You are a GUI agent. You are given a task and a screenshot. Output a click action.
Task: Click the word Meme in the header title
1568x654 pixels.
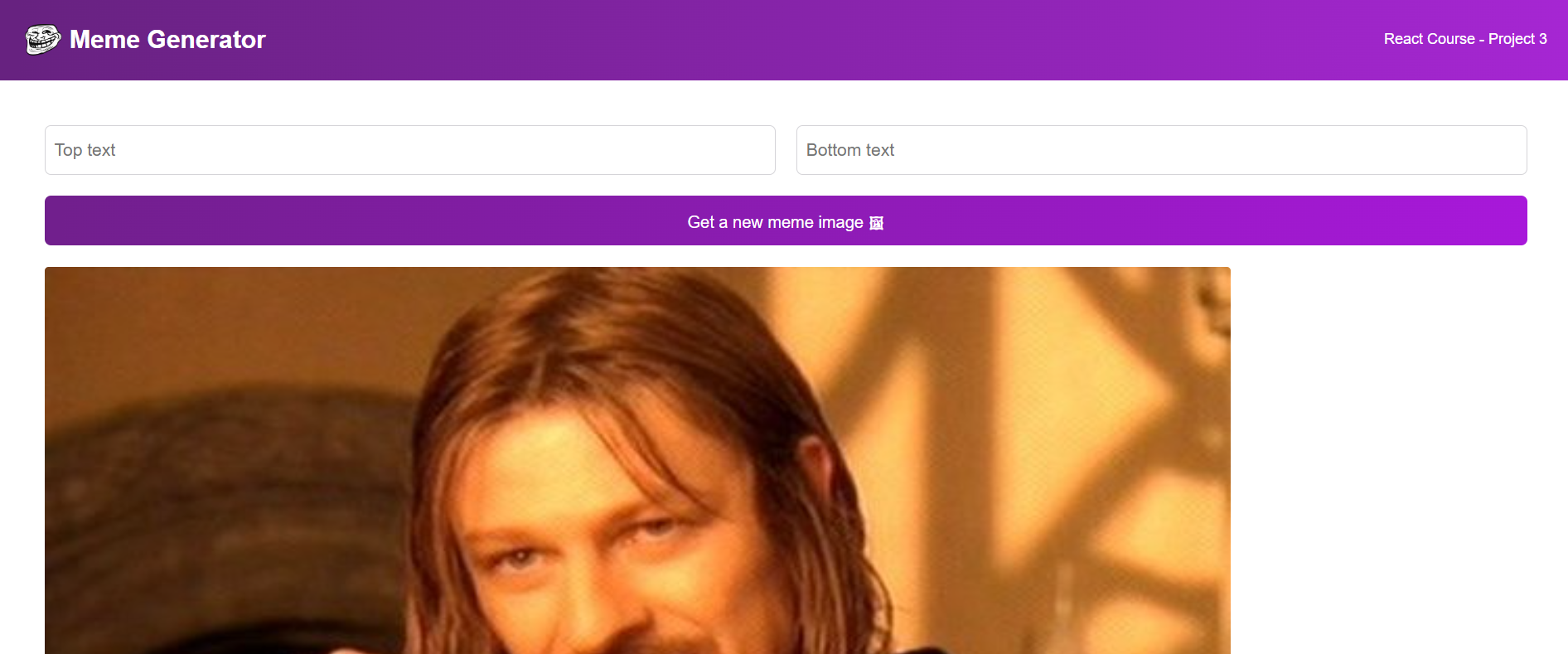pos(104,39)
